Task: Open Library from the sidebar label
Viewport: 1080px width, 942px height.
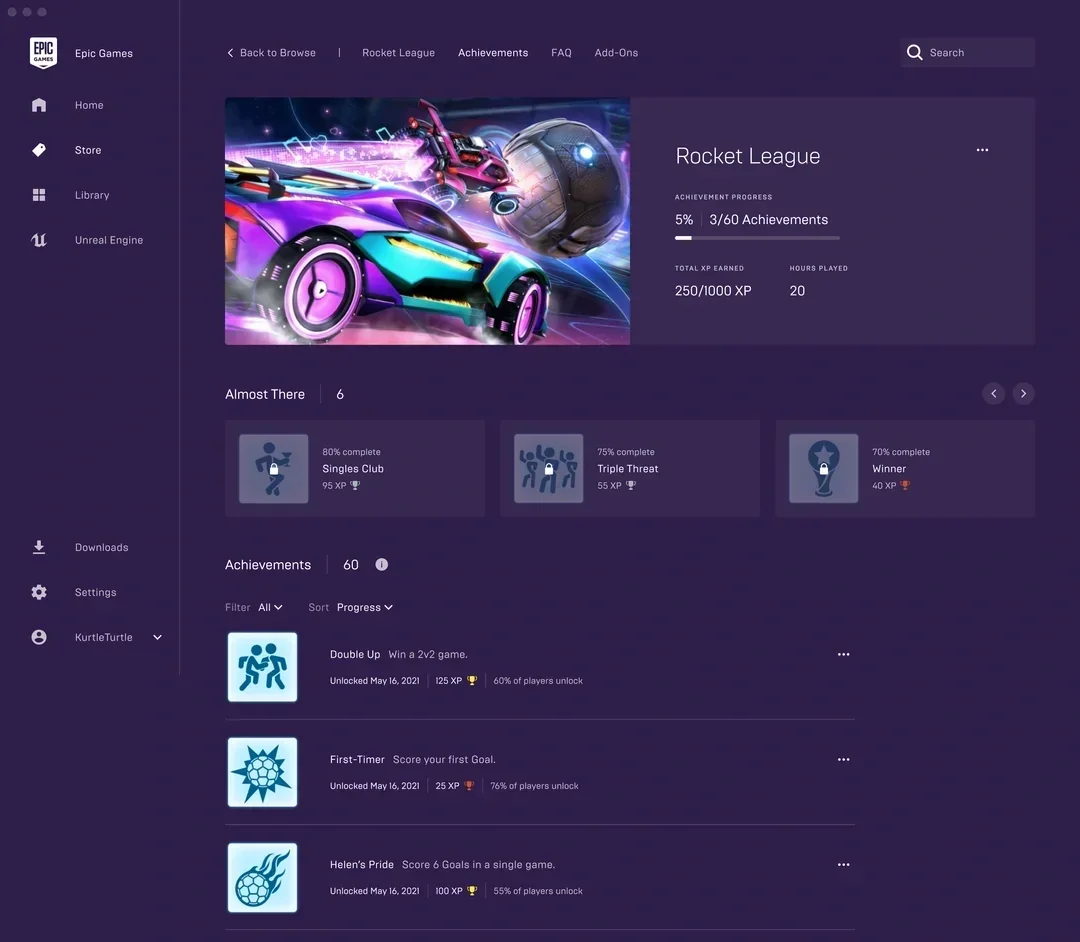Action: 92,195
